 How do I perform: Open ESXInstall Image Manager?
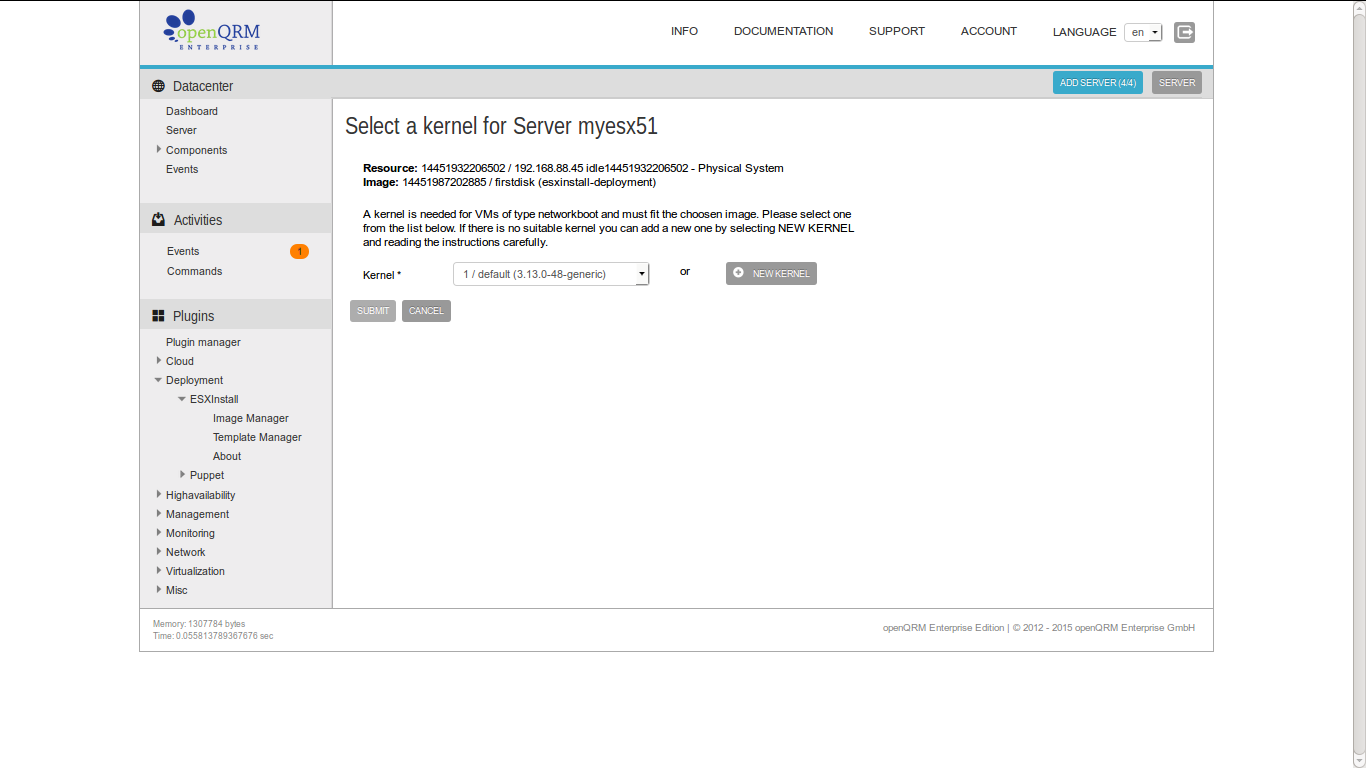(x=251, y=418)
